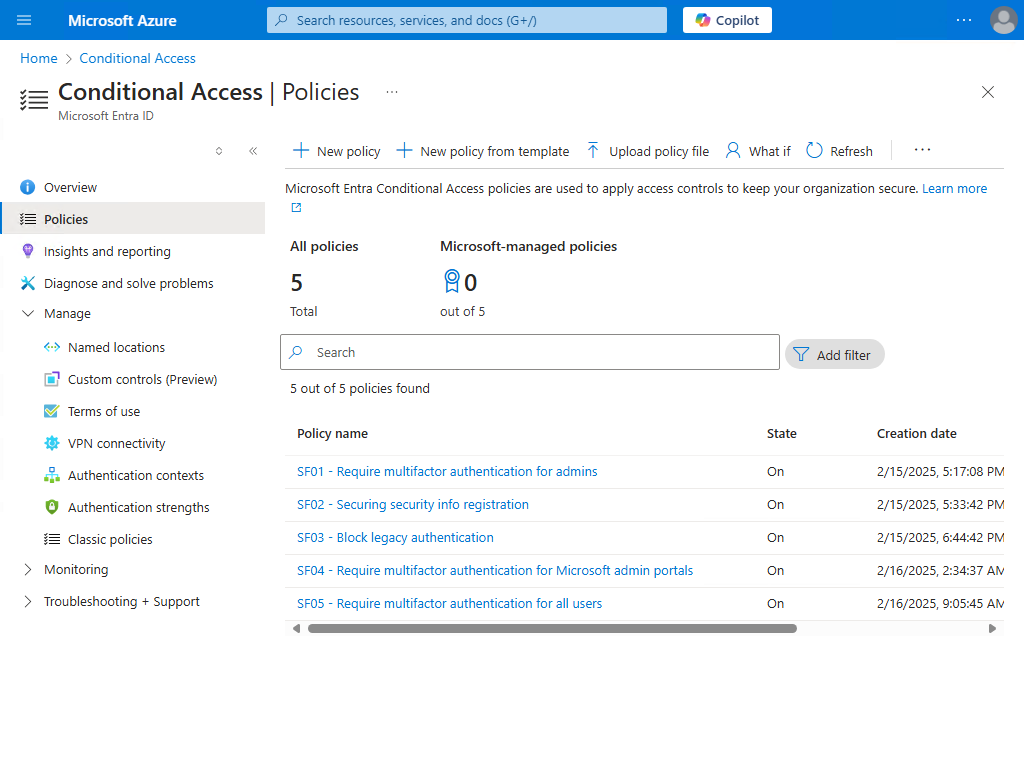Sort by Policy name column header

click(x=332, y=433)
